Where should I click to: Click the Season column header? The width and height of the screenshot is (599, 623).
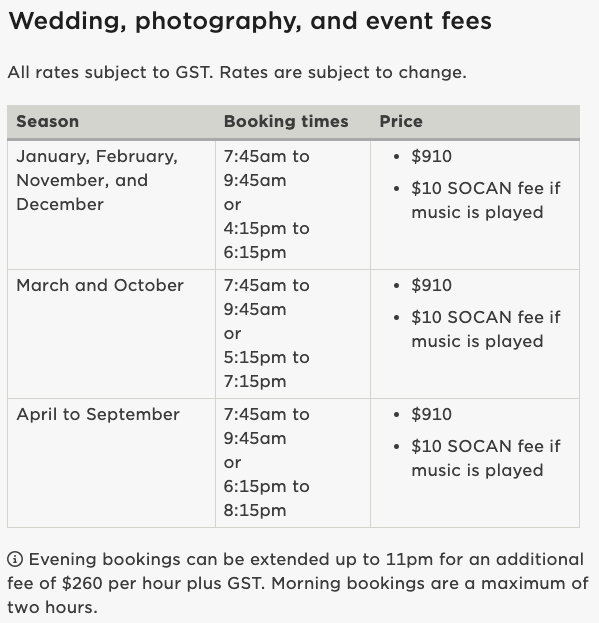47,122
